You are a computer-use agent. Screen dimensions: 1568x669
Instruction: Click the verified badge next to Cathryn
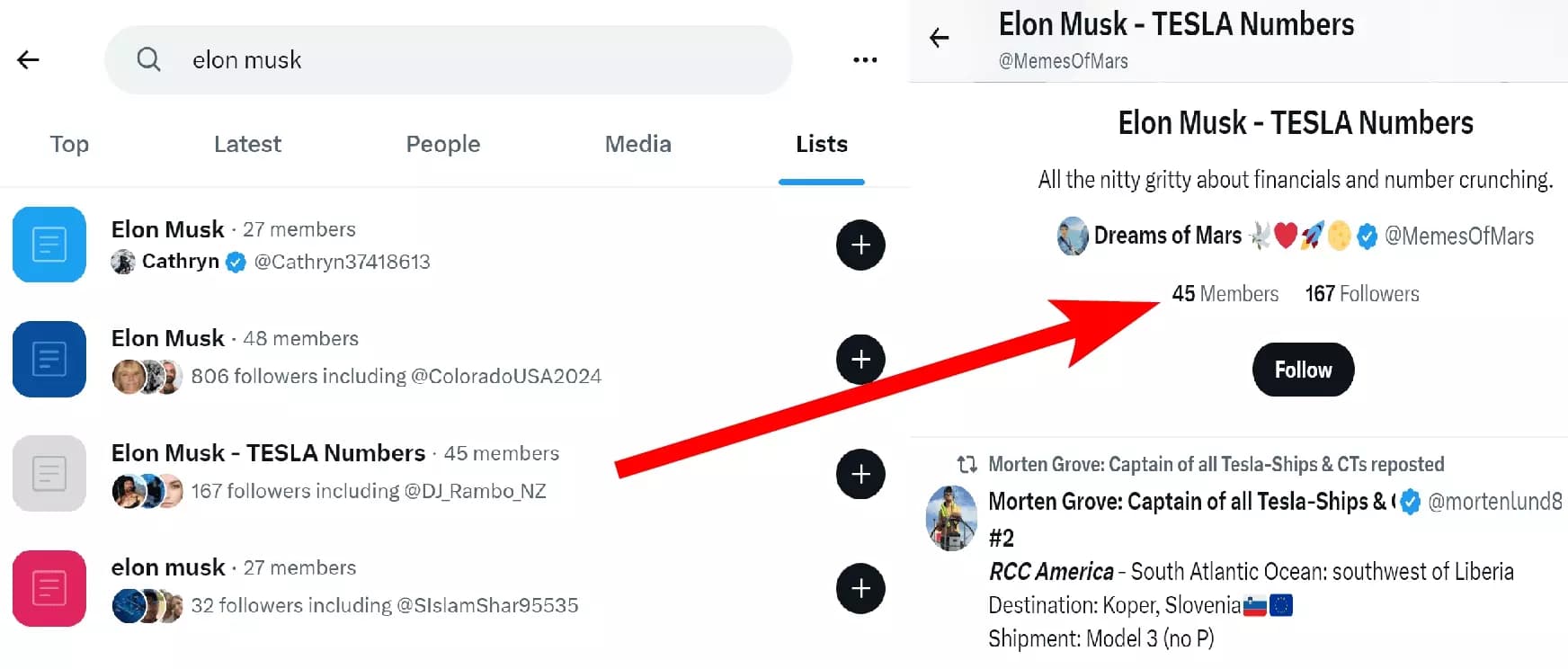tap(235, 262)
